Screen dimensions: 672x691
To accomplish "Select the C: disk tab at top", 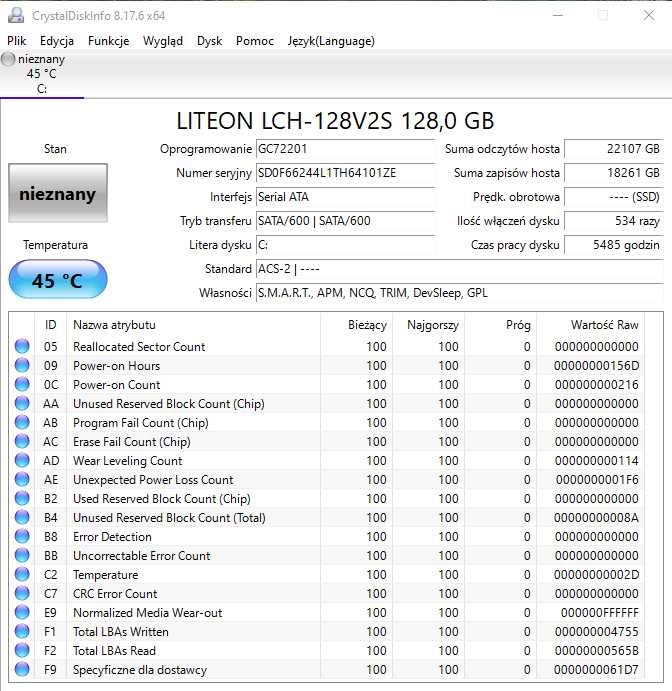I will coord(42,74).
